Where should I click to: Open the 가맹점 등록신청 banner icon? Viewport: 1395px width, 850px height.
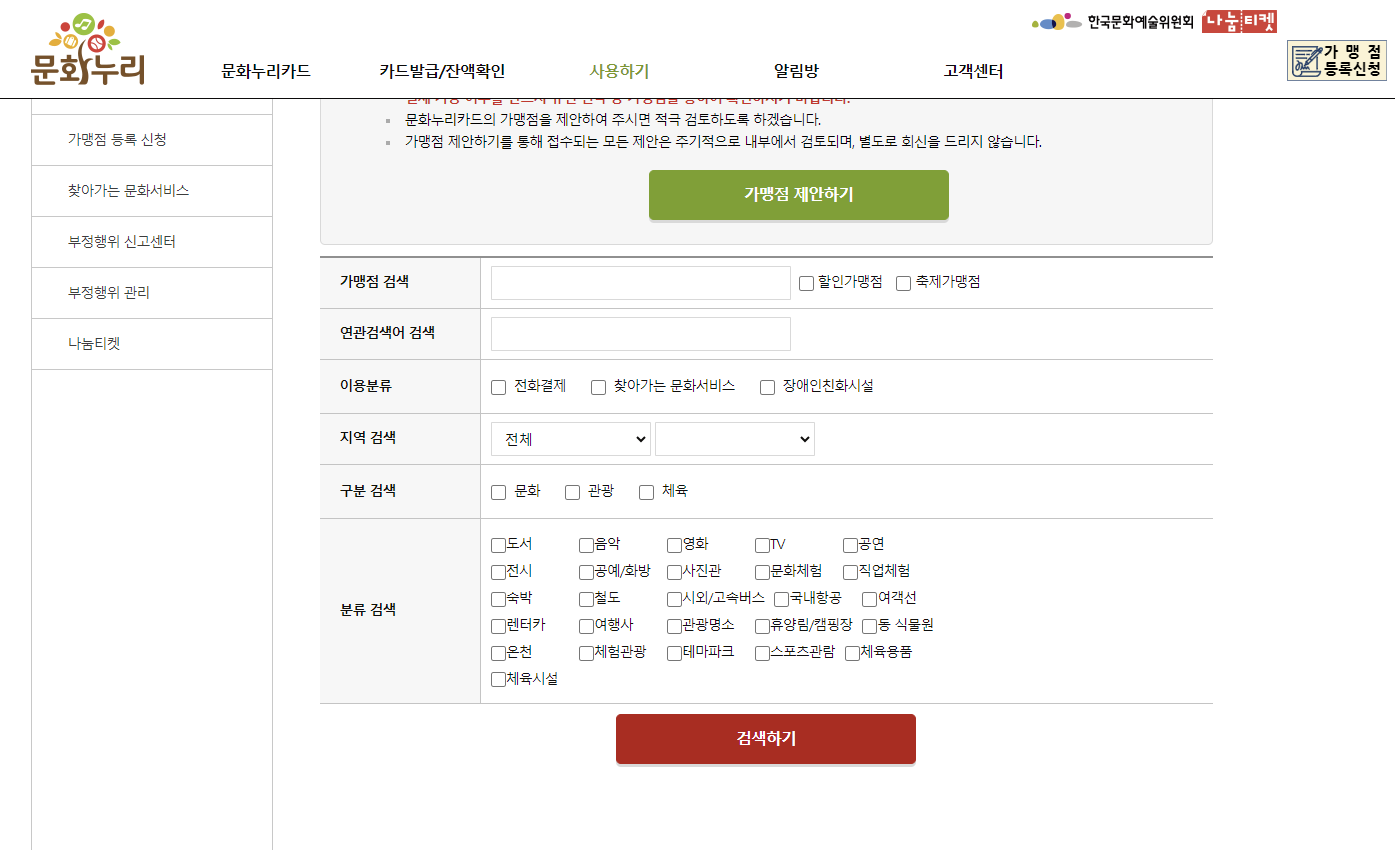1336,61
